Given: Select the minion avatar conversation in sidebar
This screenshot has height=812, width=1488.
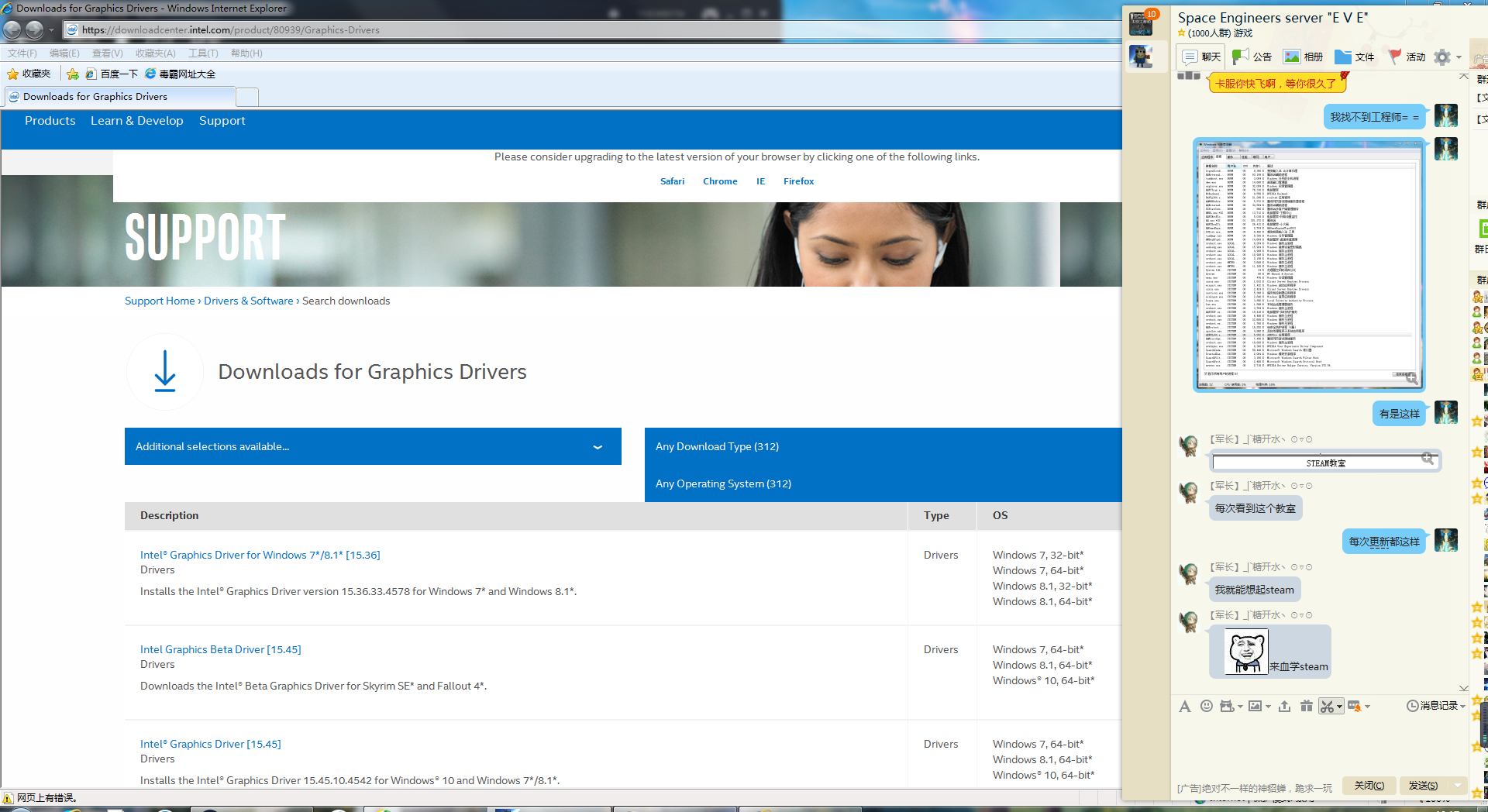Looking at the screenshot, I should pyautogui.click(x=1141, y=57).
